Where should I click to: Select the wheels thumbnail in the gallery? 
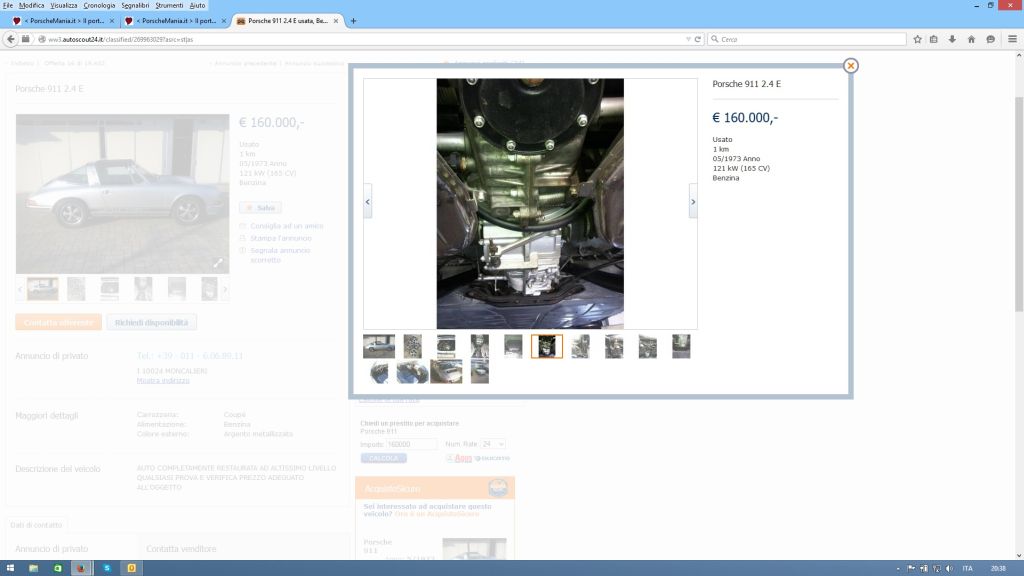tap(413, 346)
